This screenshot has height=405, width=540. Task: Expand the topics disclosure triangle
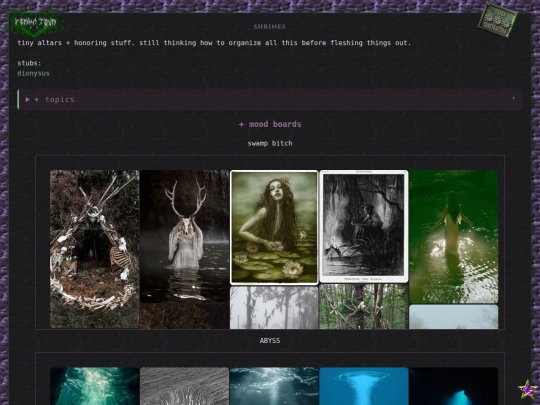click(28, 100)
